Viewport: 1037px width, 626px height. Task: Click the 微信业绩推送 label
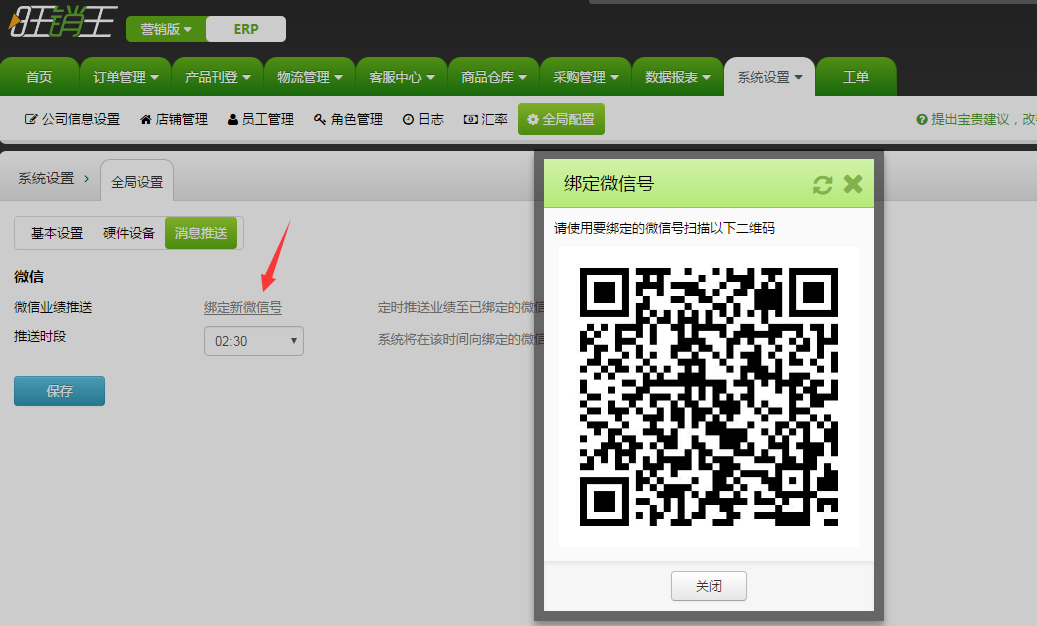(x=53, y=307)
